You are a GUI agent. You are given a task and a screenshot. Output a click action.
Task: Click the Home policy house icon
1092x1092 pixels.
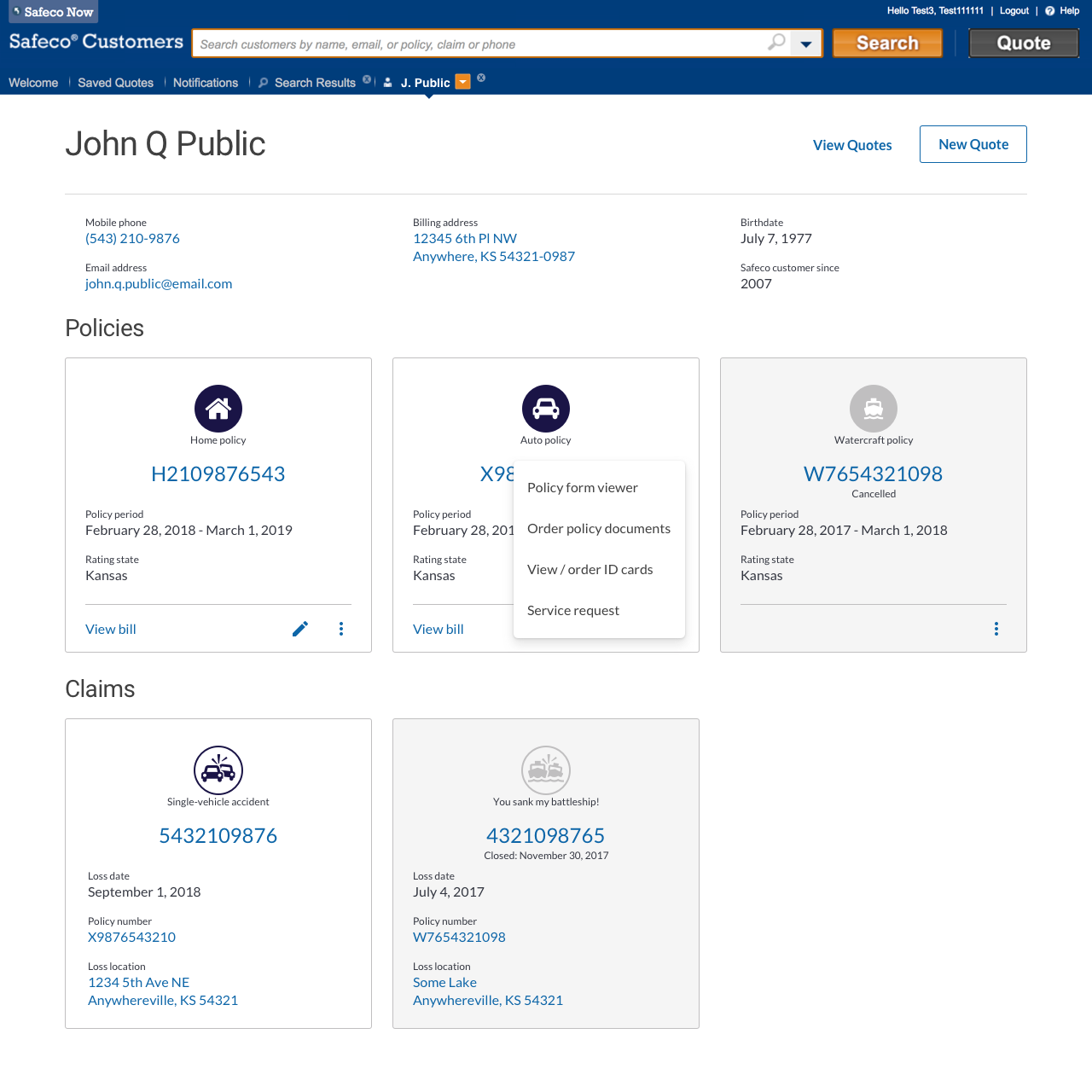tap(218, 409)
